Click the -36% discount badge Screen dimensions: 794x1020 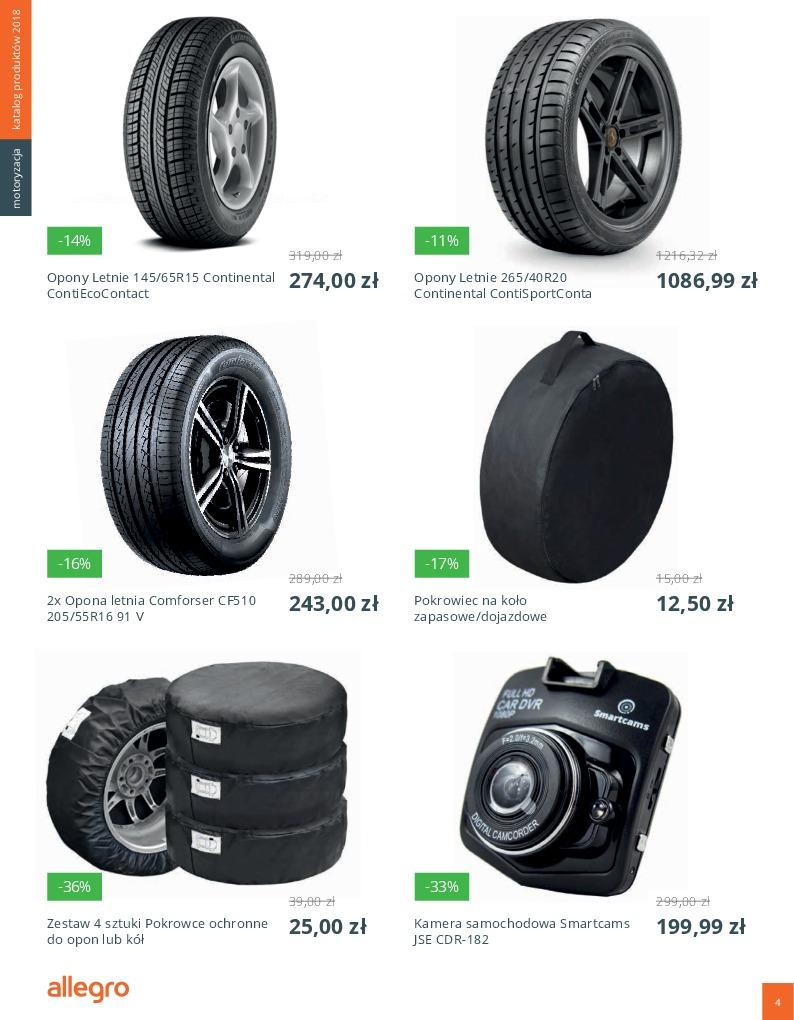point(74,887)
